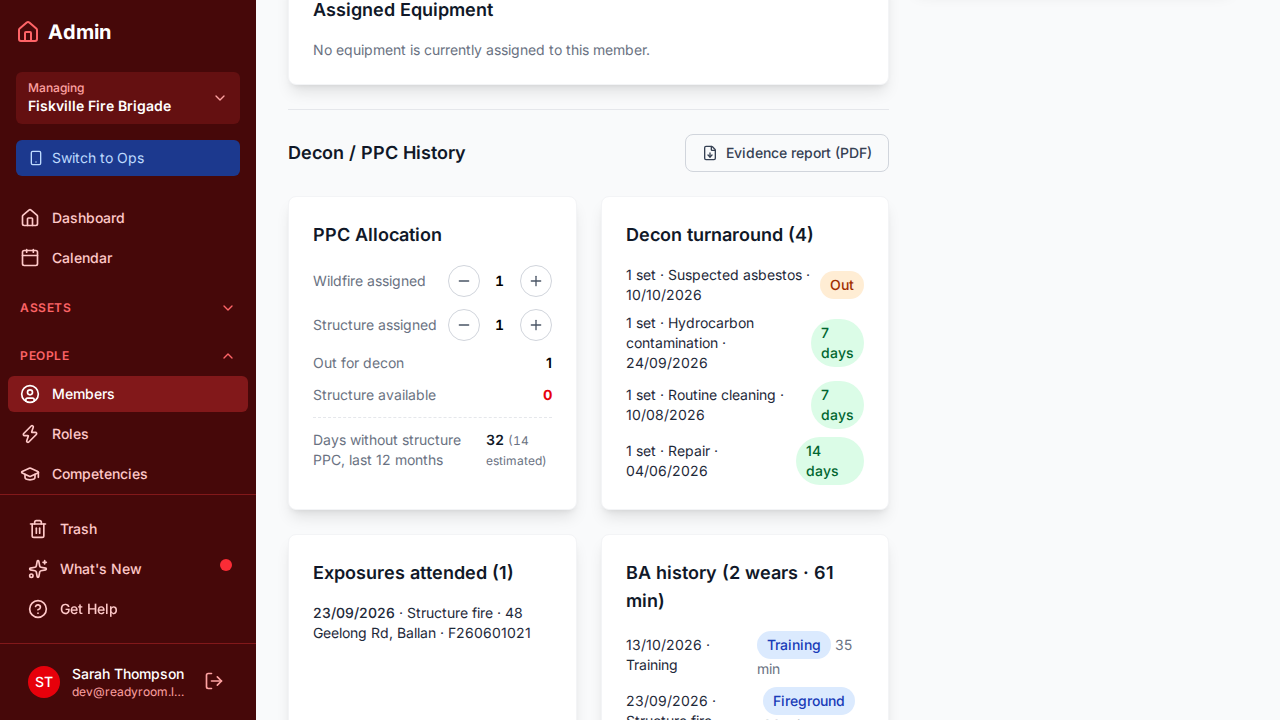
Task: Click the Training badge in BA history
Action: [794, 645]
